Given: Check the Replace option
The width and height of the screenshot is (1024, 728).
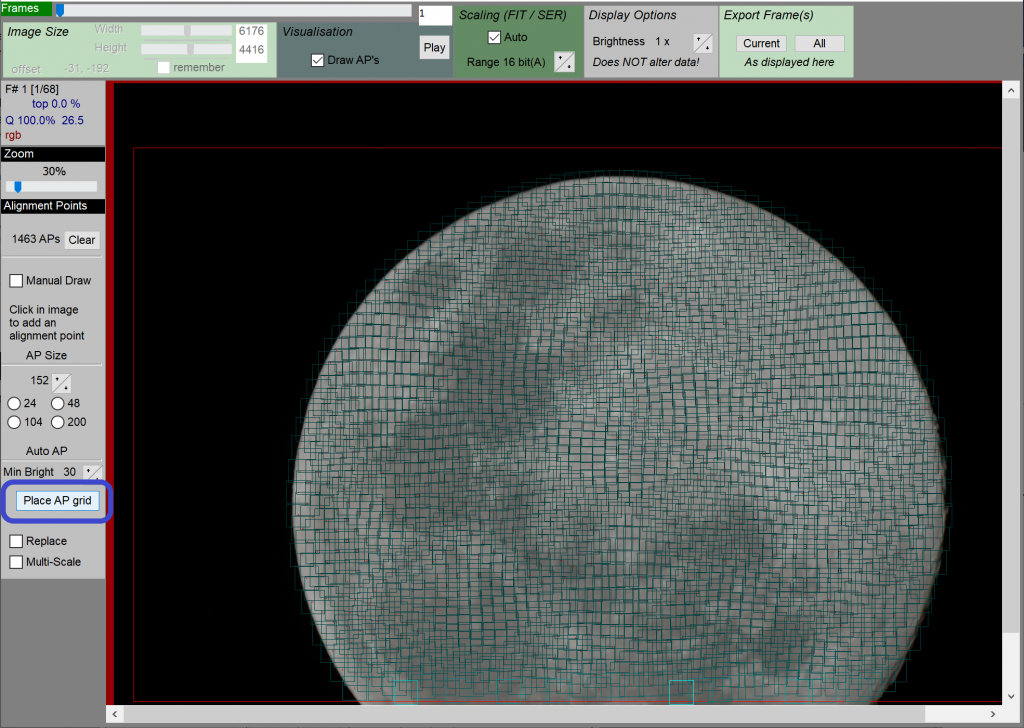Looking at the screenshot, I should pyautogui.click(x=16, y=541).
